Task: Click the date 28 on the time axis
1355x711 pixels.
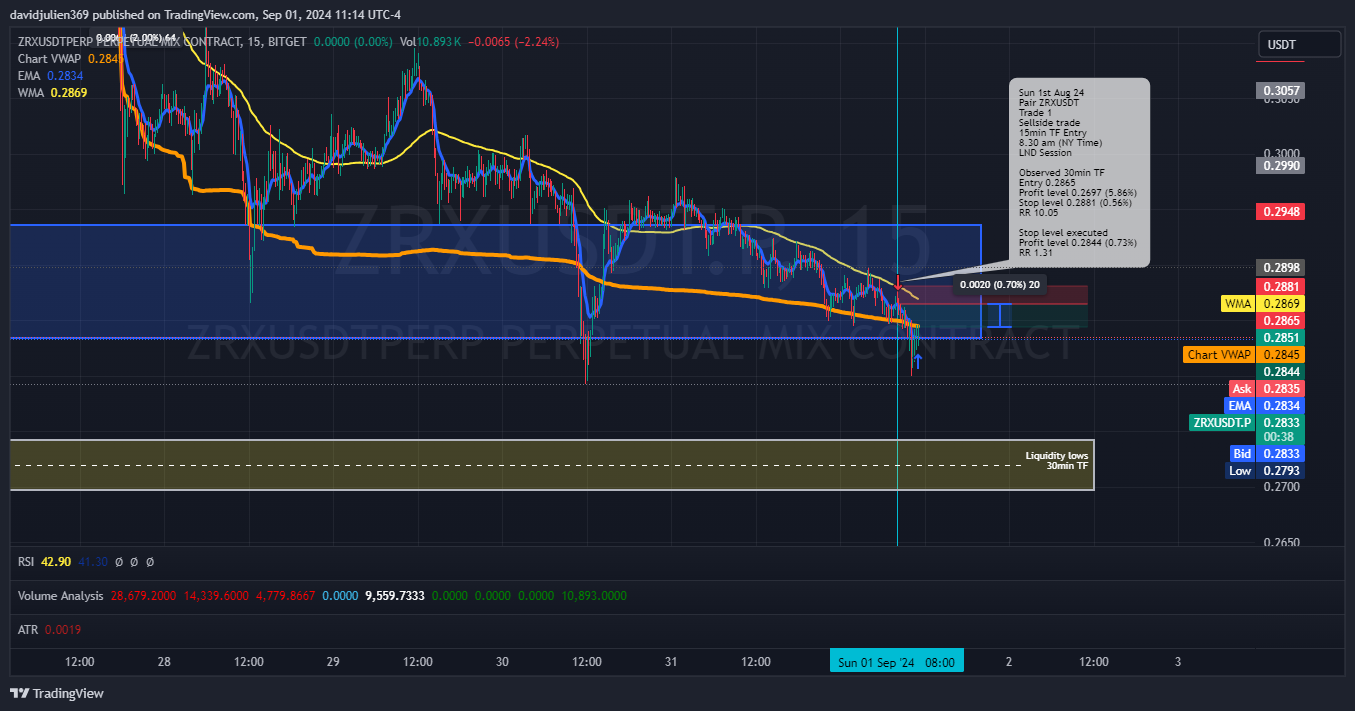Action: click(164, 662)
